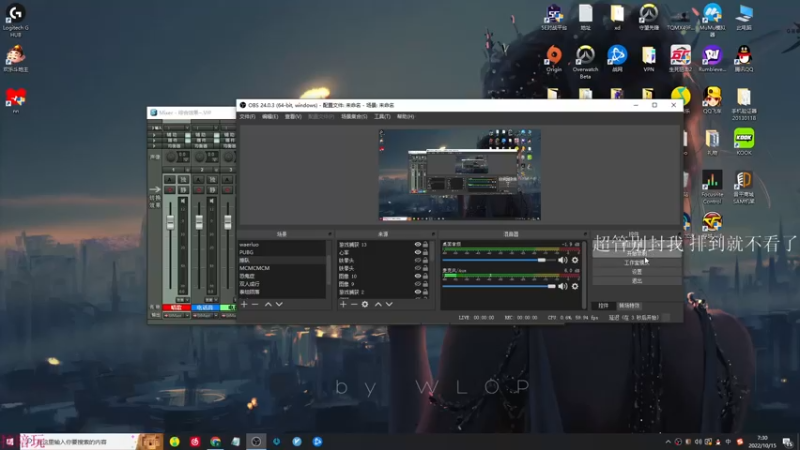Switch to Scene Transitions (转场特效) tab
800x450 pixels.
point(629,306)
